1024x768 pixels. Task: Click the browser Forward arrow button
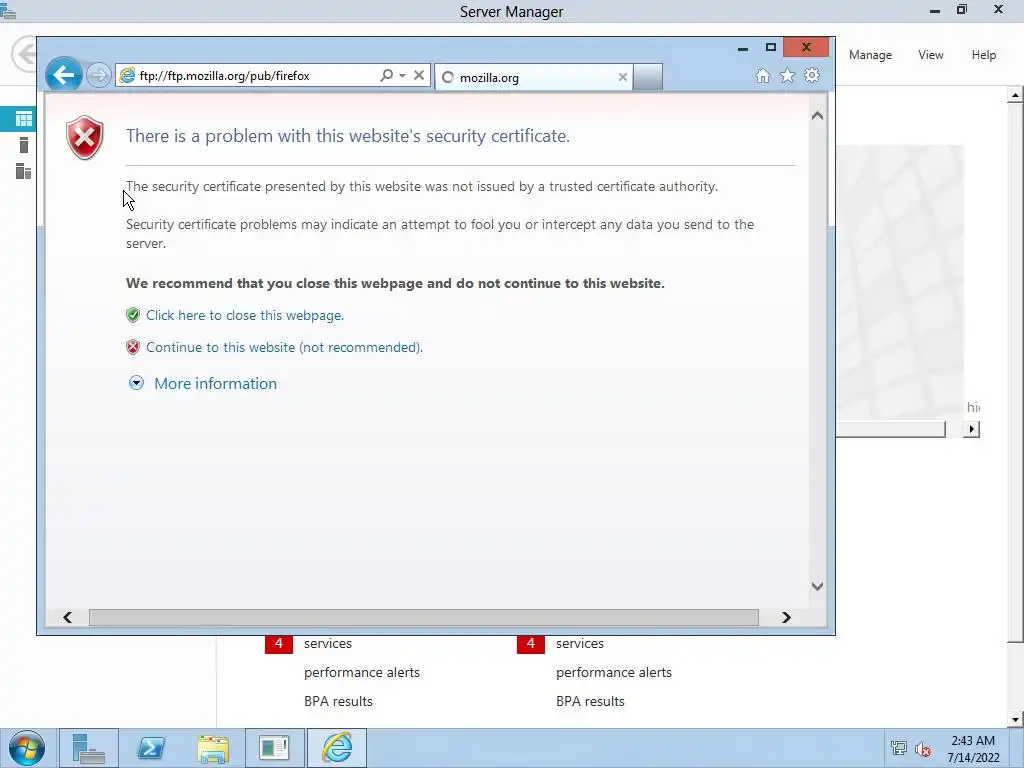(x=99, y=76)
